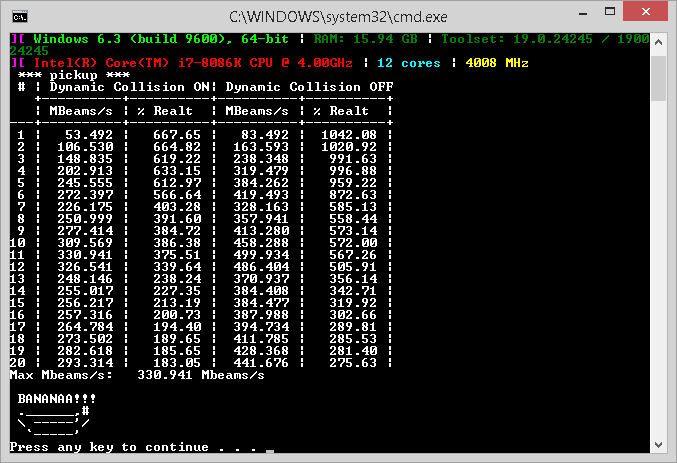Click the value 226.175 in row 7

click(x=85, y=207)
